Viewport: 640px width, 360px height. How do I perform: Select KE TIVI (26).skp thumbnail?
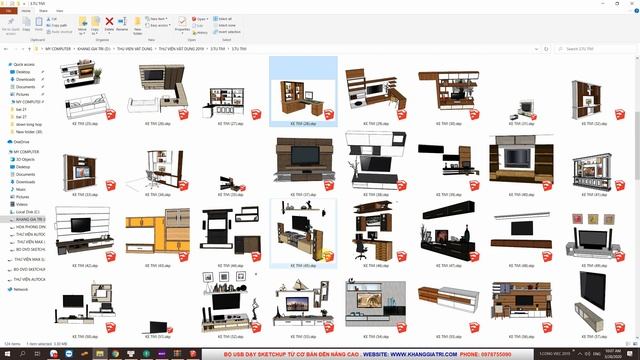[x=158, y=92]
